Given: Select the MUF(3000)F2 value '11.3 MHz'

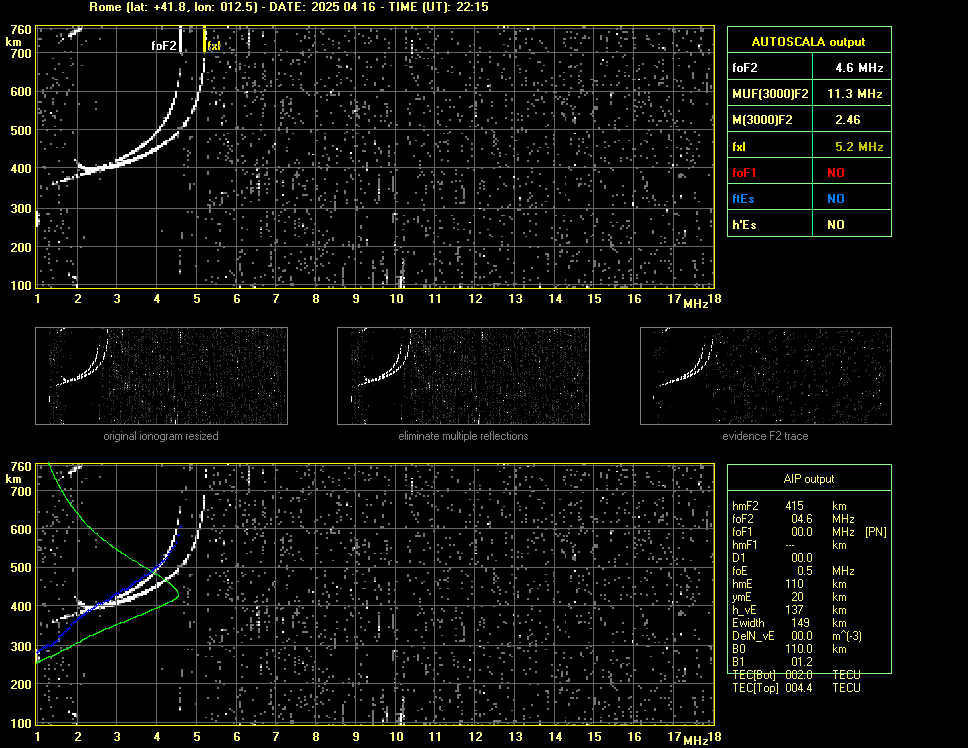Looking at the screenshot, I should 854,94.
